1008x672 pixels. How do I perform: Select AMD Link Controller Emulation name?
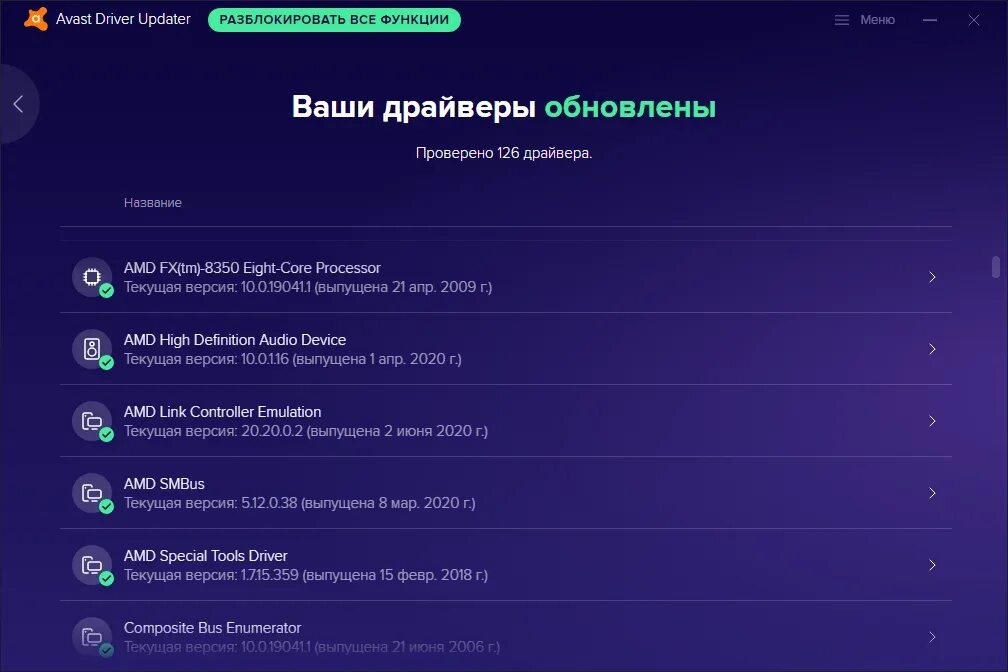coord(222,412)
